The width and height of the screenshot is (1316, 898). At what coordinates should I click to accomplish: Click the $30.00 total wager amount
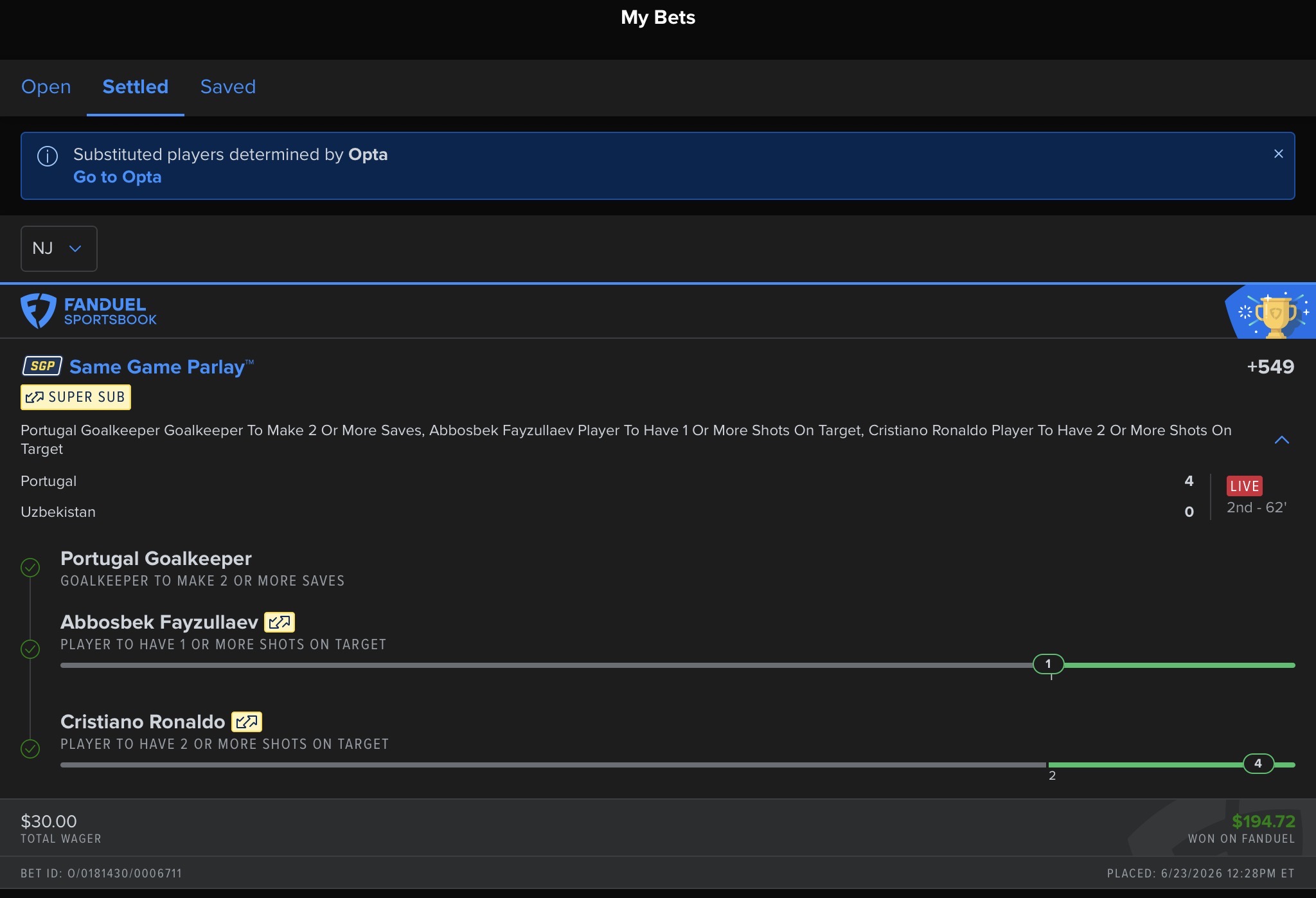[x=49, y=821]
